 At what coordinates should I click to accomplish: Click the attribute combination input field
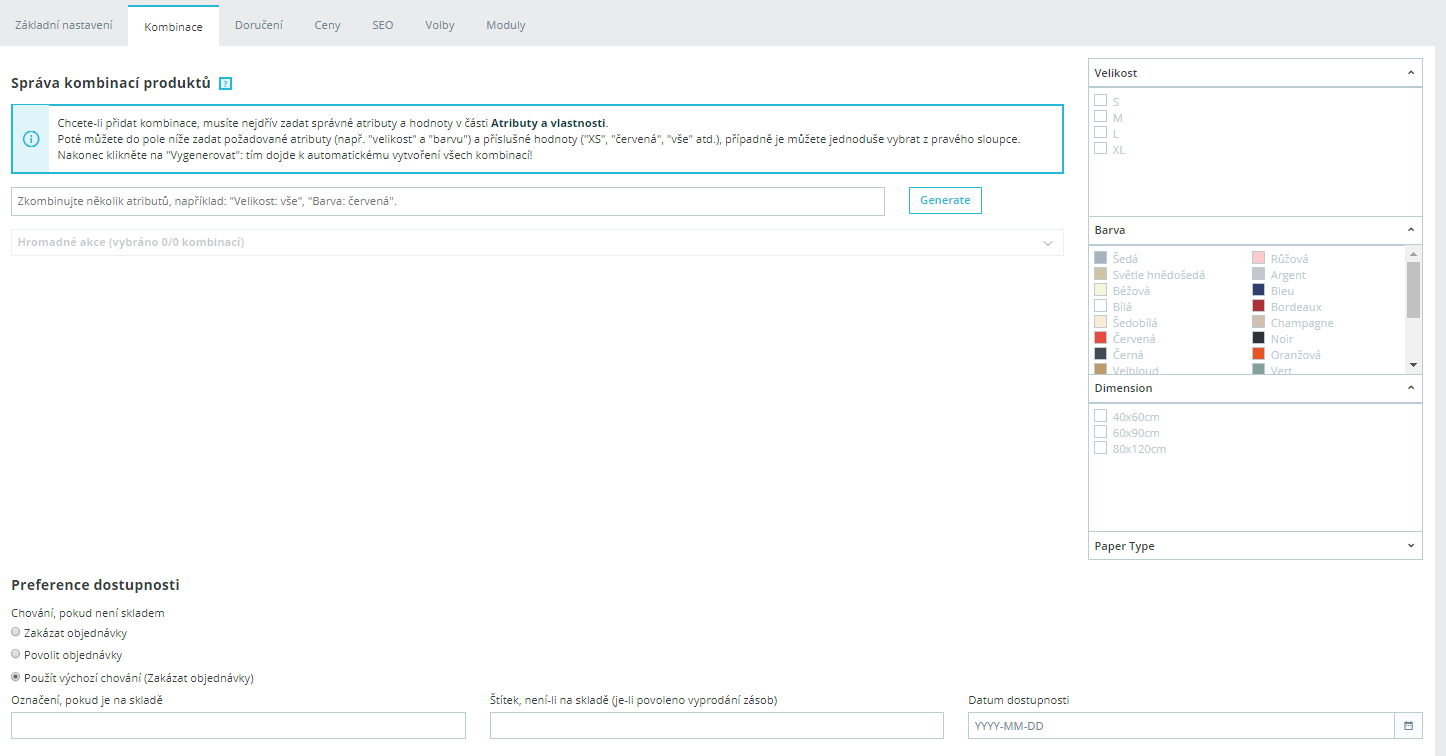coord(448,201)
